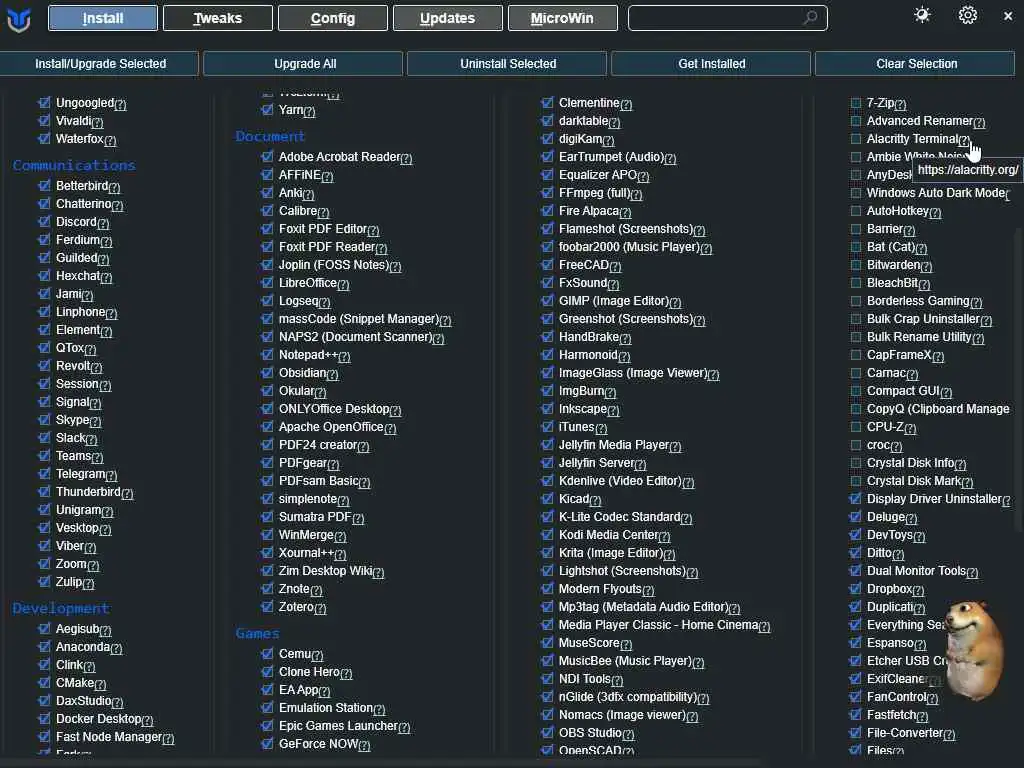The height and width of the screenshot is (768, 1024).
Task: Uncheck the Adobe Acrobat Reader checkbox
Action: click(x=266, y=156)
